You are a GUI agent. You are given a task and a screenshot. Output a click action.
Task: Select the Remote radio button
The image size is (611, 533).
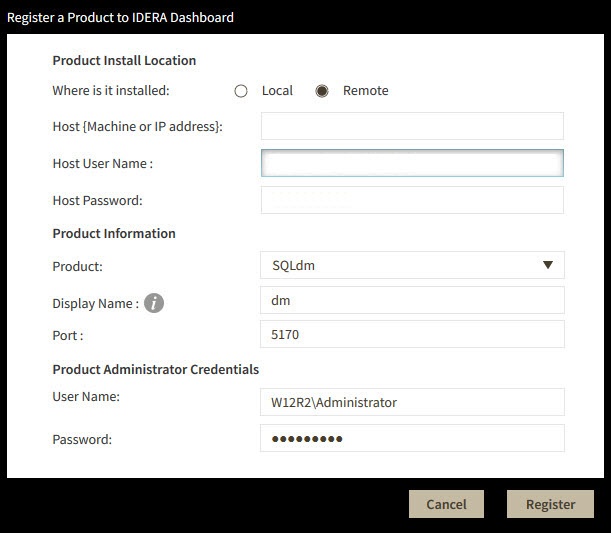click(322, 91)
